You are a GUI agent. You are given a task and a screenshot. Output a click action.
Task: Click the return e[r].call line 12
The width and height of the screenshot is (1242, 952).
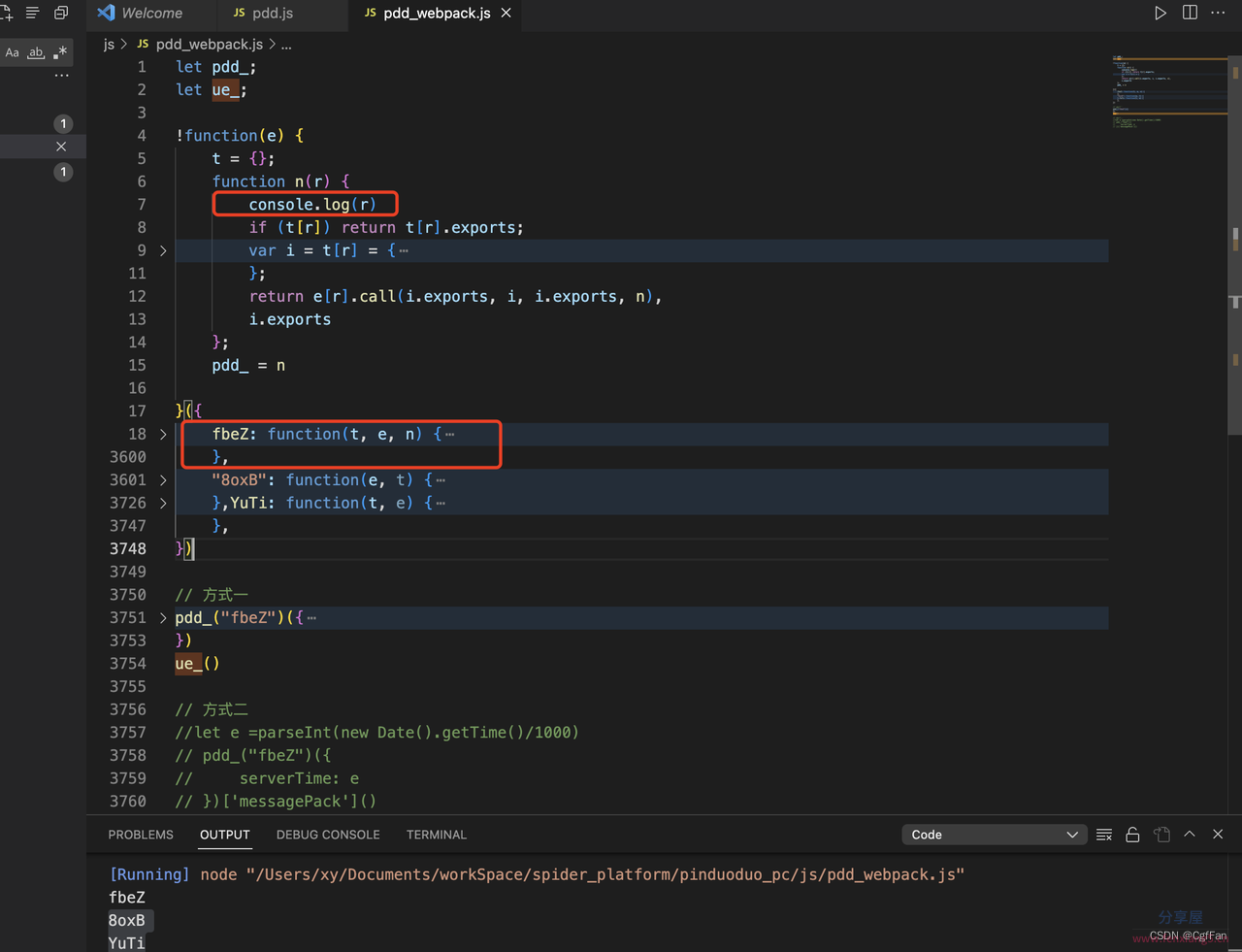(455, 297)
